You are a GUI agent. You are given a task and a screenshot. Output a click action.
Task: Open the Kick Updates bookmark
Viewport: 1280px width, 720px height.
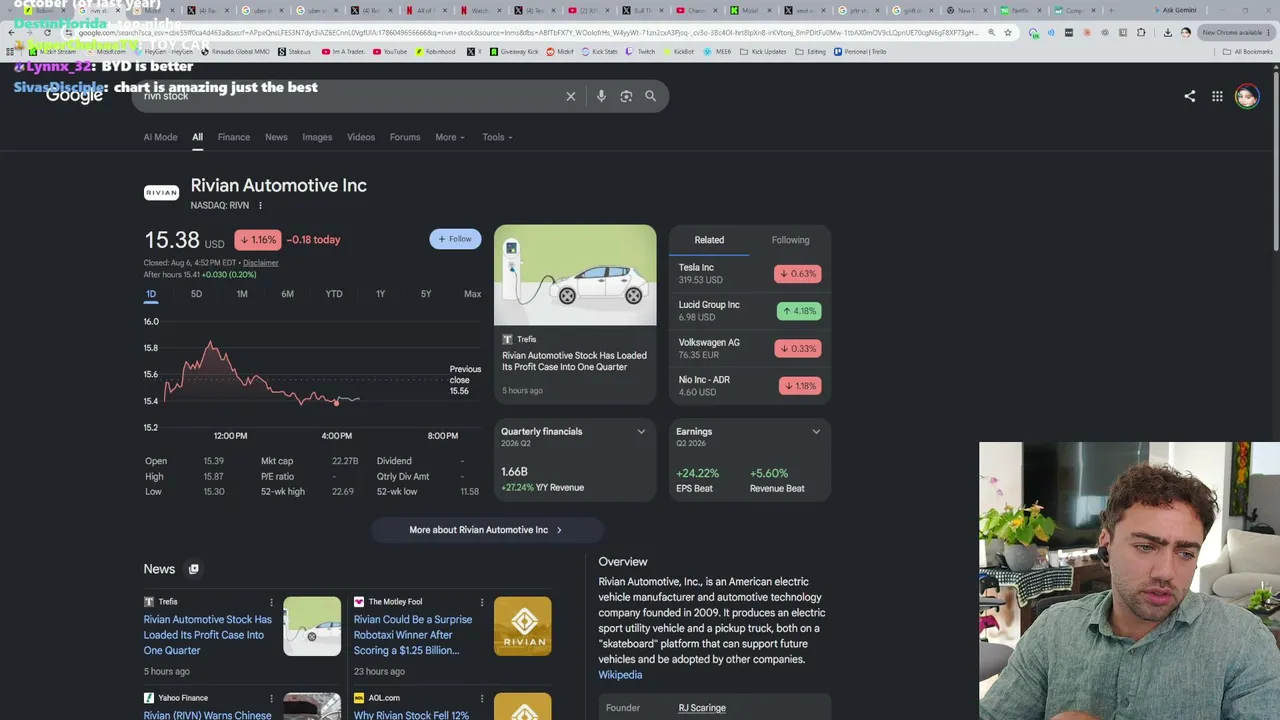(763, 51)
